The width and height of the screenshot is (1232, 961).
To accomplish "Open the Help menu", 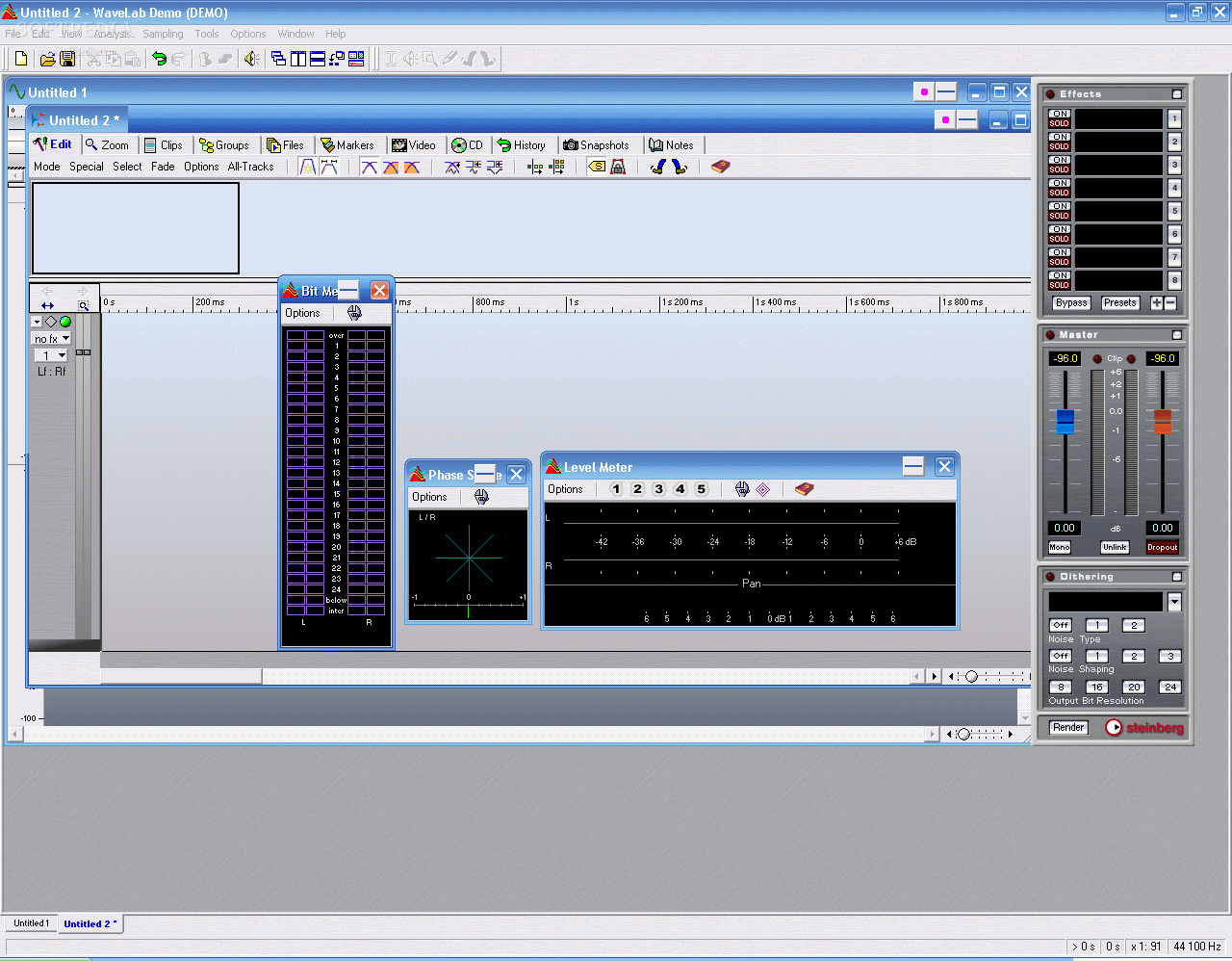I will click(335, 34).
